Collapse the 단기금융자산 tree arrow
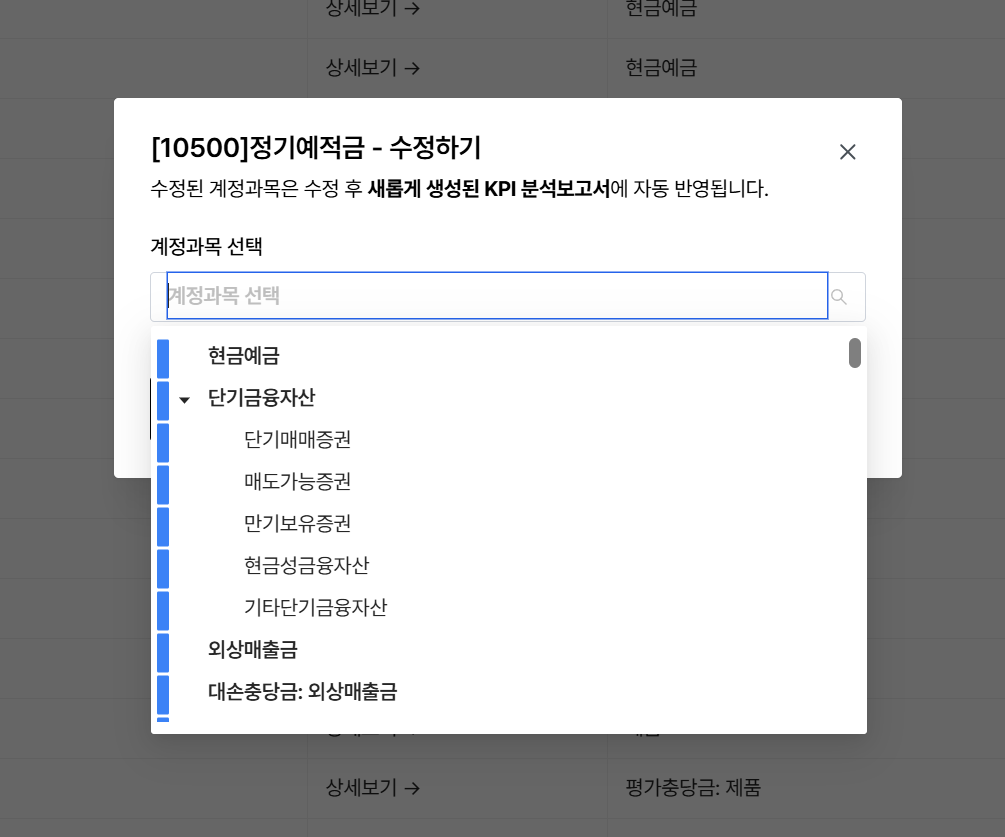Screen dimensions: 1005x837 click(x=184, y=399)
